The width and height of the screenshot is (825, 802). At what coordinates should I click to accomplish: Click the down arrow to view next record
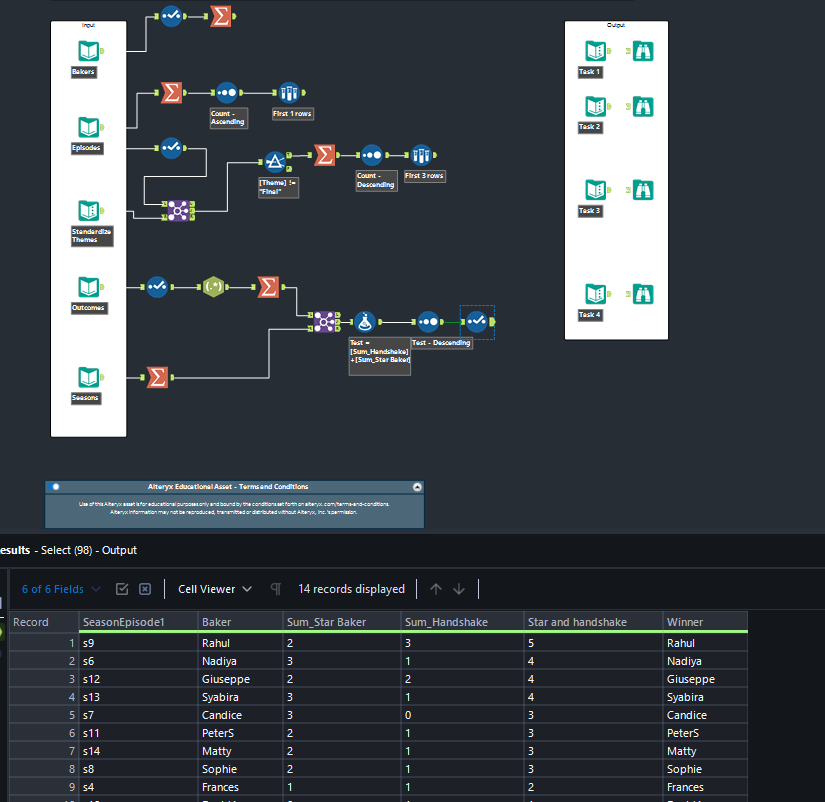click(x=459, y=589)
